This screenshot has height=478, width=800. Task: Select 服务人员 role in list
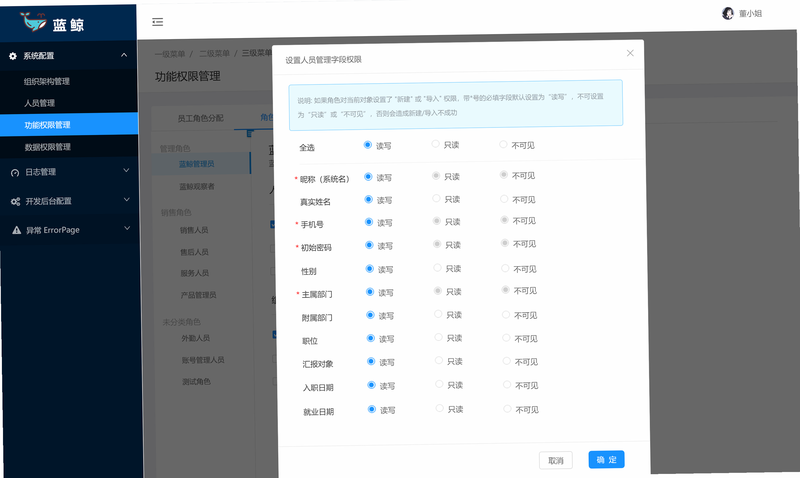[x=195, y=273]
